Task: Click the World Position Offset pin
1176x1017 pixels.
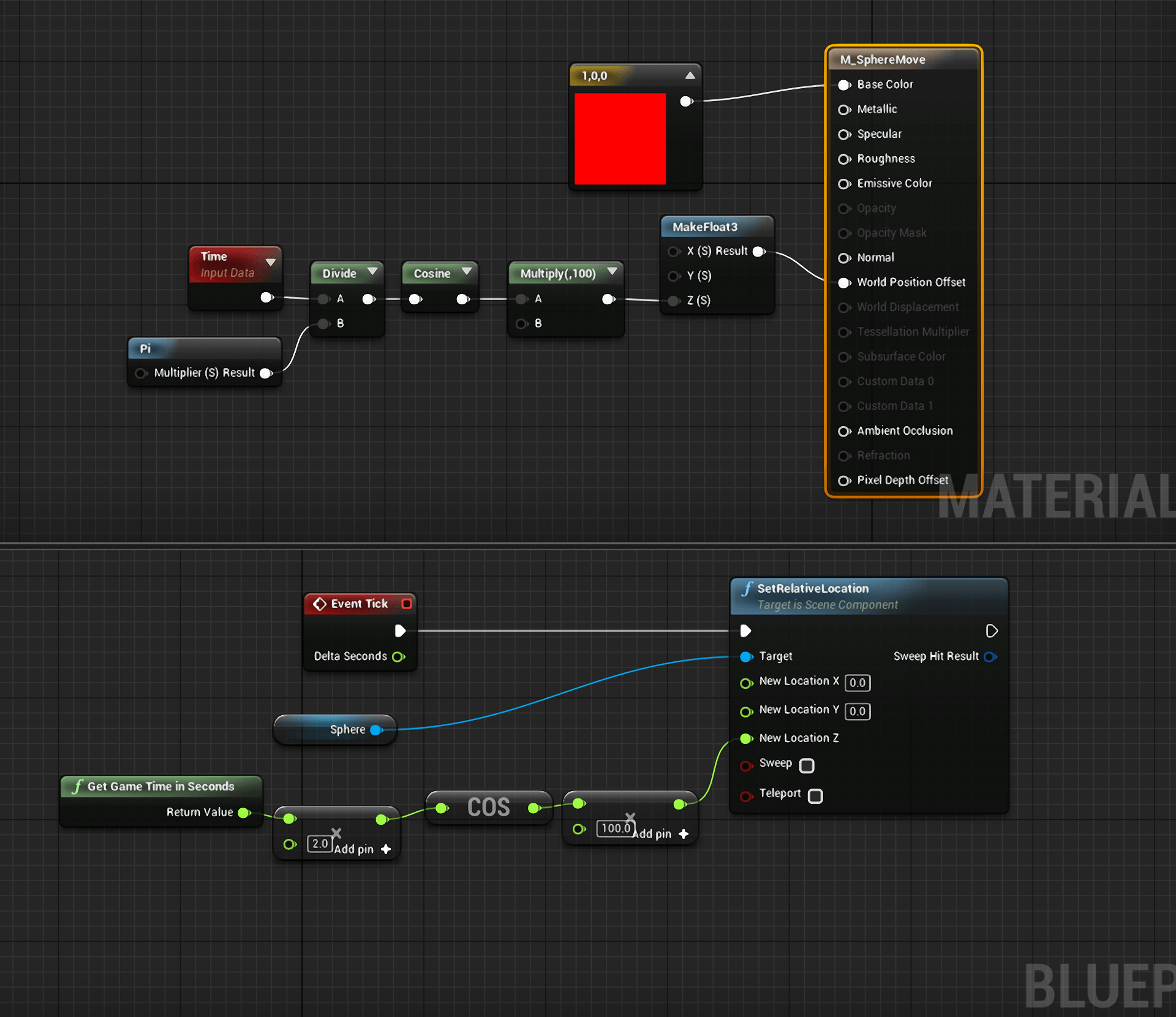Action: 845,283
